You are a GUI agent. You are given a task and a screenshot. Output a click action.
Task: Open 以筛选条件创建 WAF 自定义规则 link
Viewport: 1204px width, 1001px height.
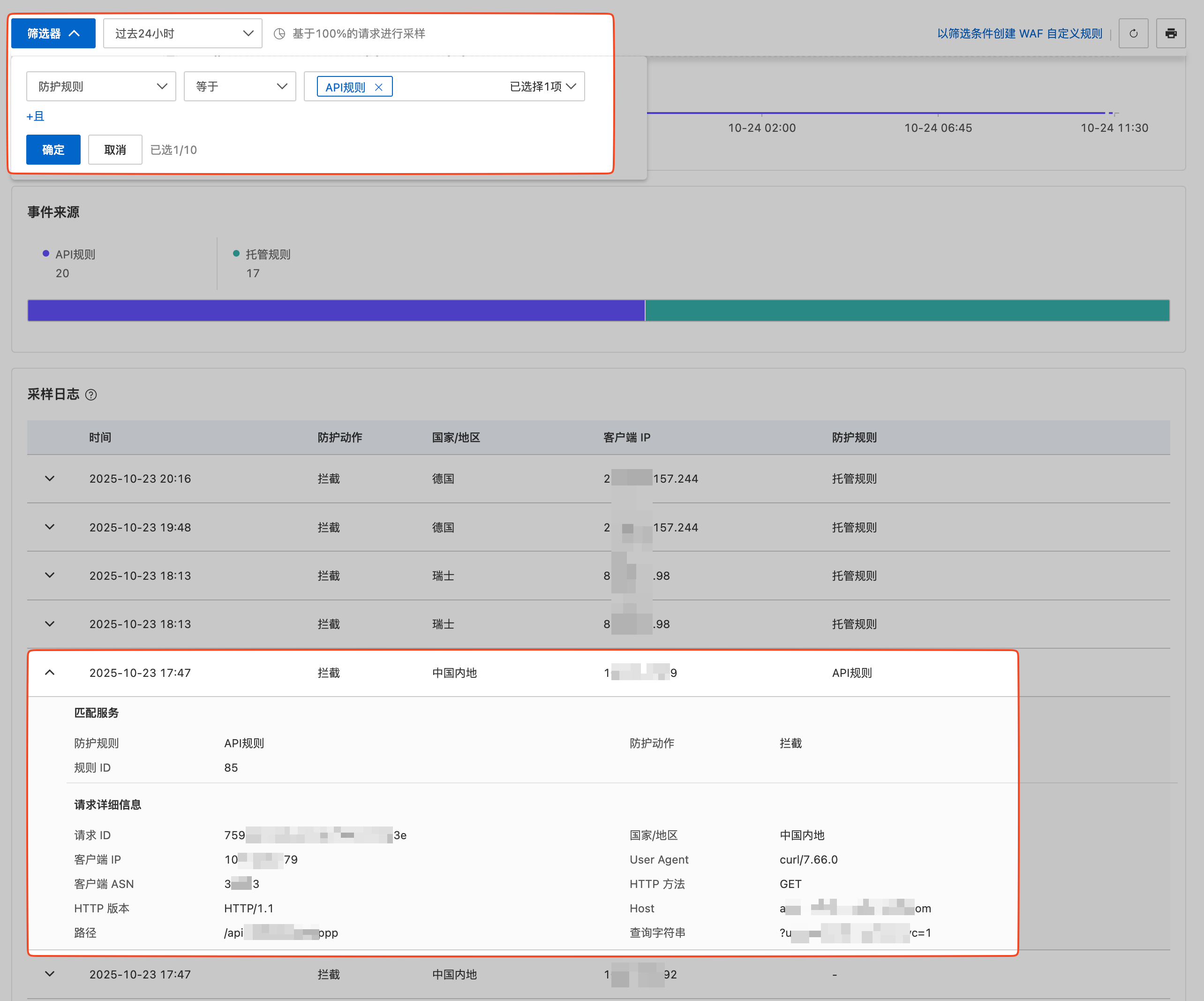[1019, 33]
